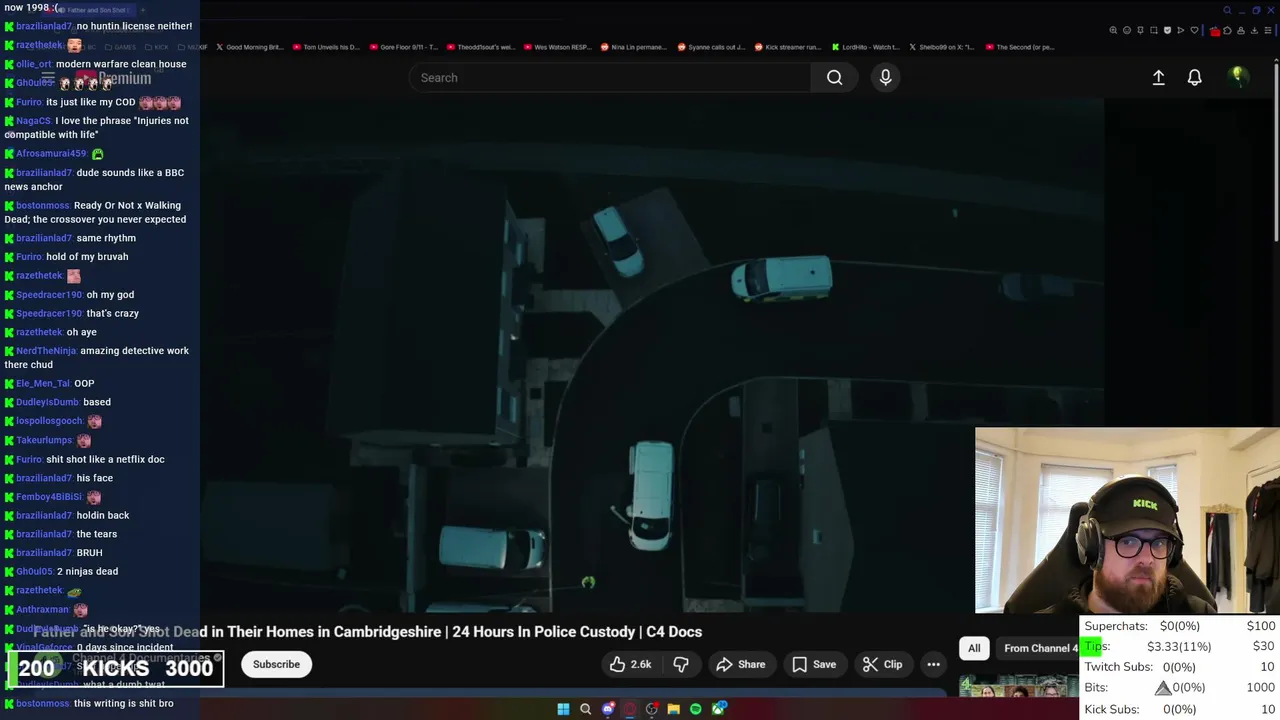
Task: Focus the YouTube Search field
Action: click(610, 78)
